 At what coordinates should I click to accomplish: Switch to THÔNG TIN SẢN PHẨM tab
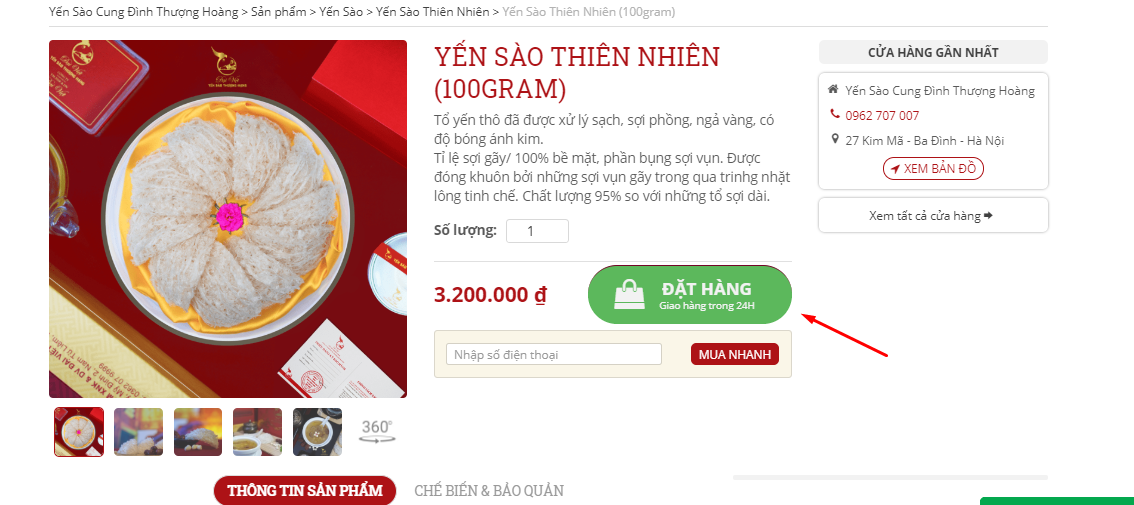pyautogui.click(x=304, y=491)
